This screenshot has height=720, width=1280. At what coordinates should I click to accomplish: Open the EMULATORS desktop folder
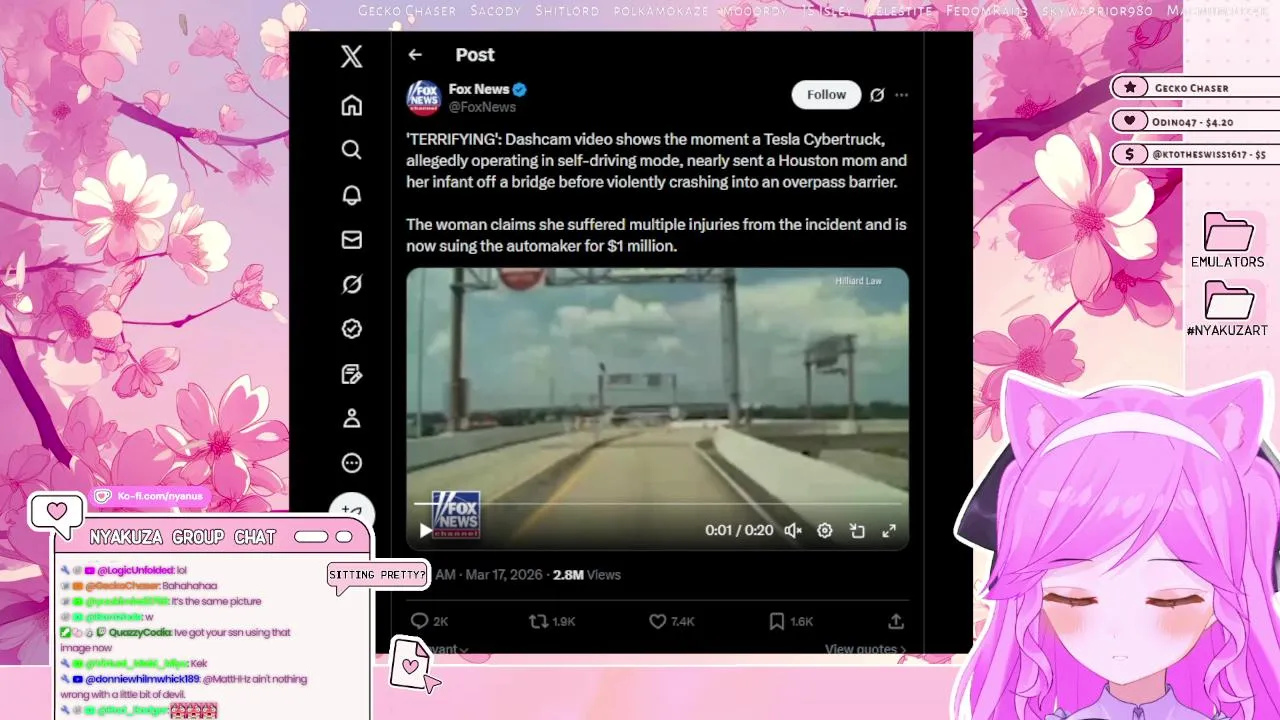[x=1227, y=241]
